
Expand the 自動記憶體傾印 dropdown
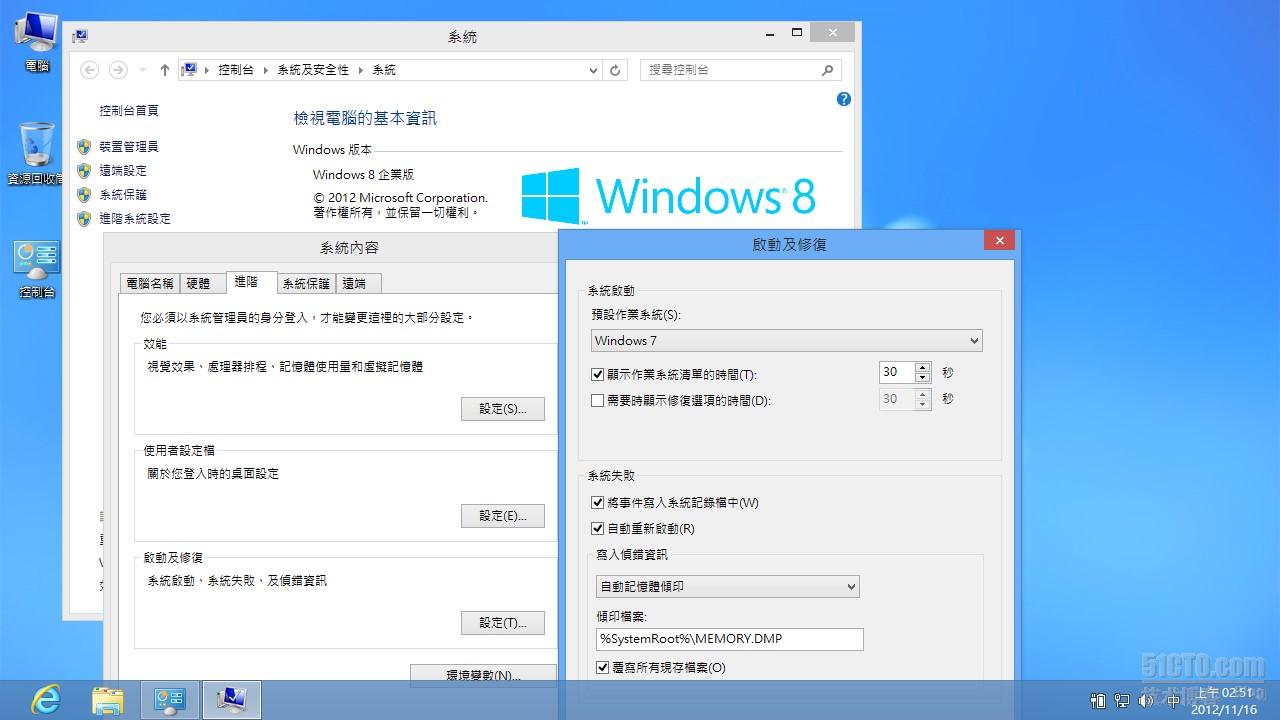[x=727, y=587]
